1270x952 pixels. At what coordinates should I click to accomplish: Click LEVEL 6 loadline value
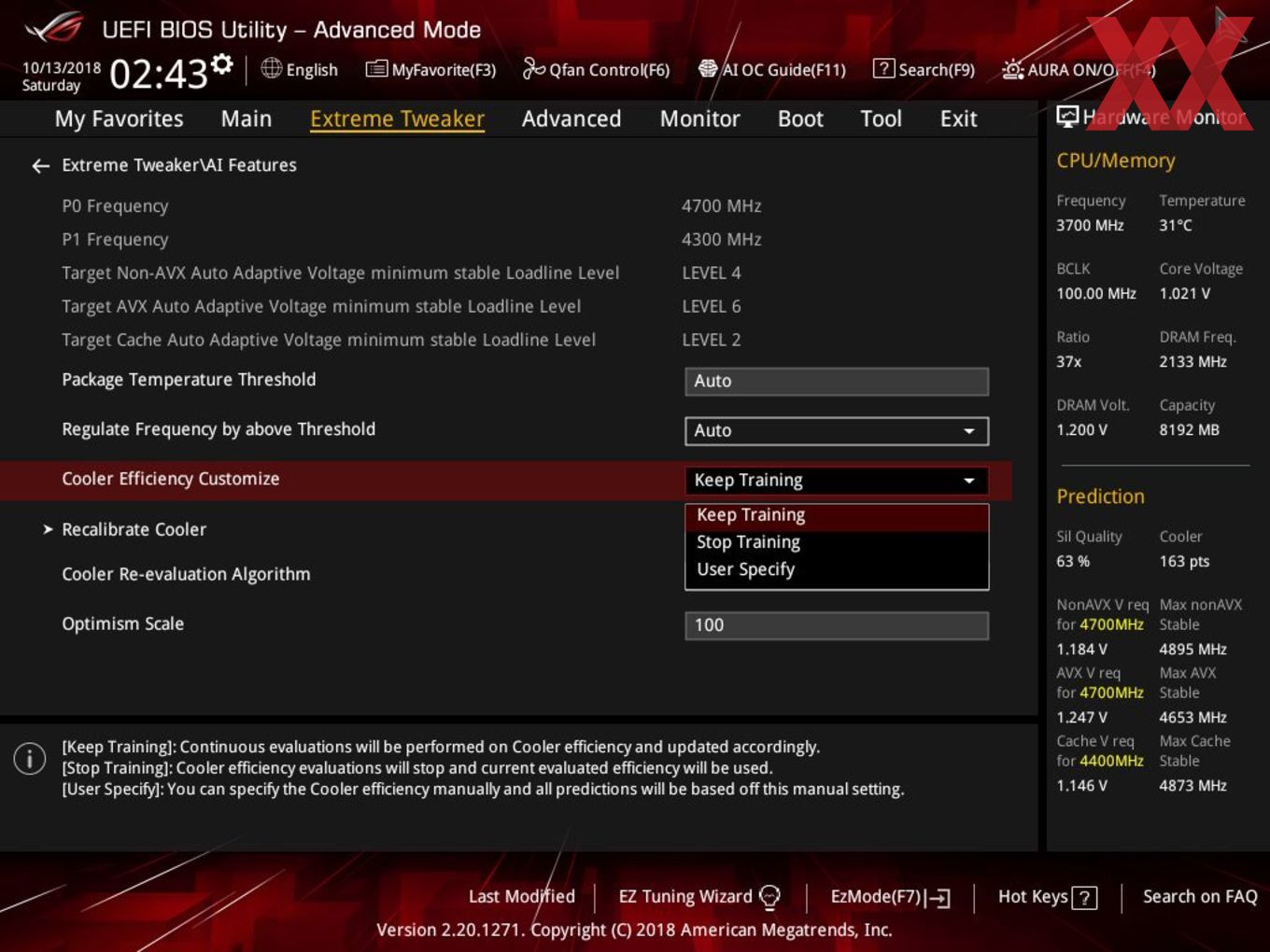point(712,307)
